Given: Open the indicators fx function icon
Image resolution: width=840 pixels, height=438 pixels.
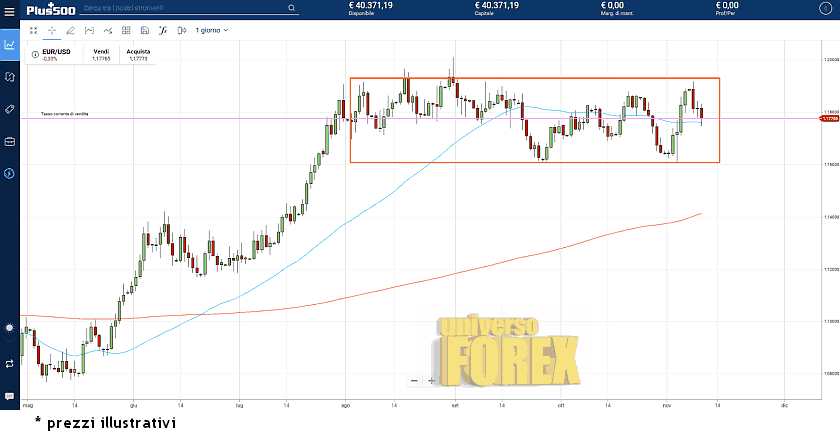Looking at the screenshot, I should (162, 30).
